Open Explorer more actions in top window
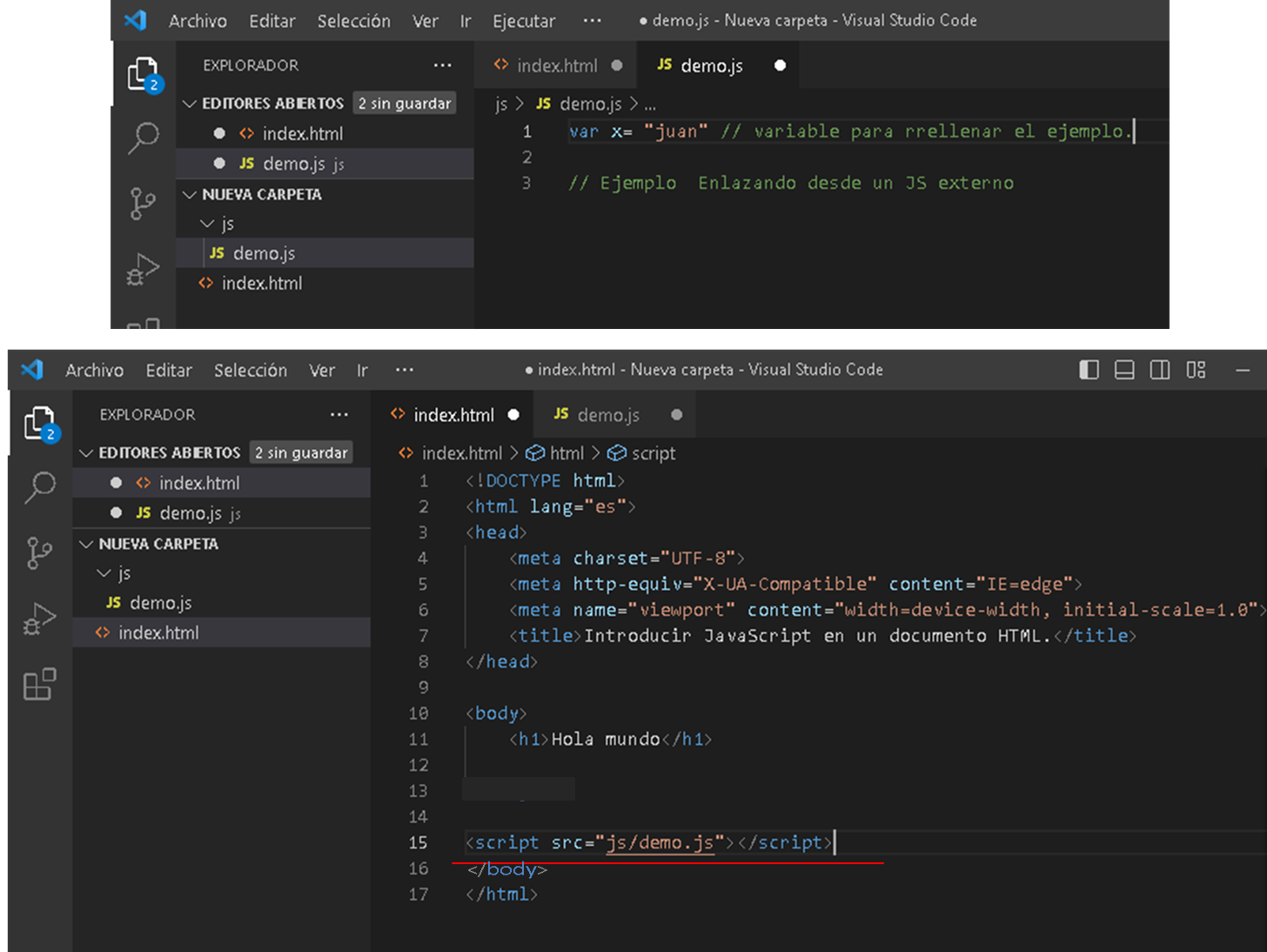Screen dimensions: 1267x952 pos(443,65)
